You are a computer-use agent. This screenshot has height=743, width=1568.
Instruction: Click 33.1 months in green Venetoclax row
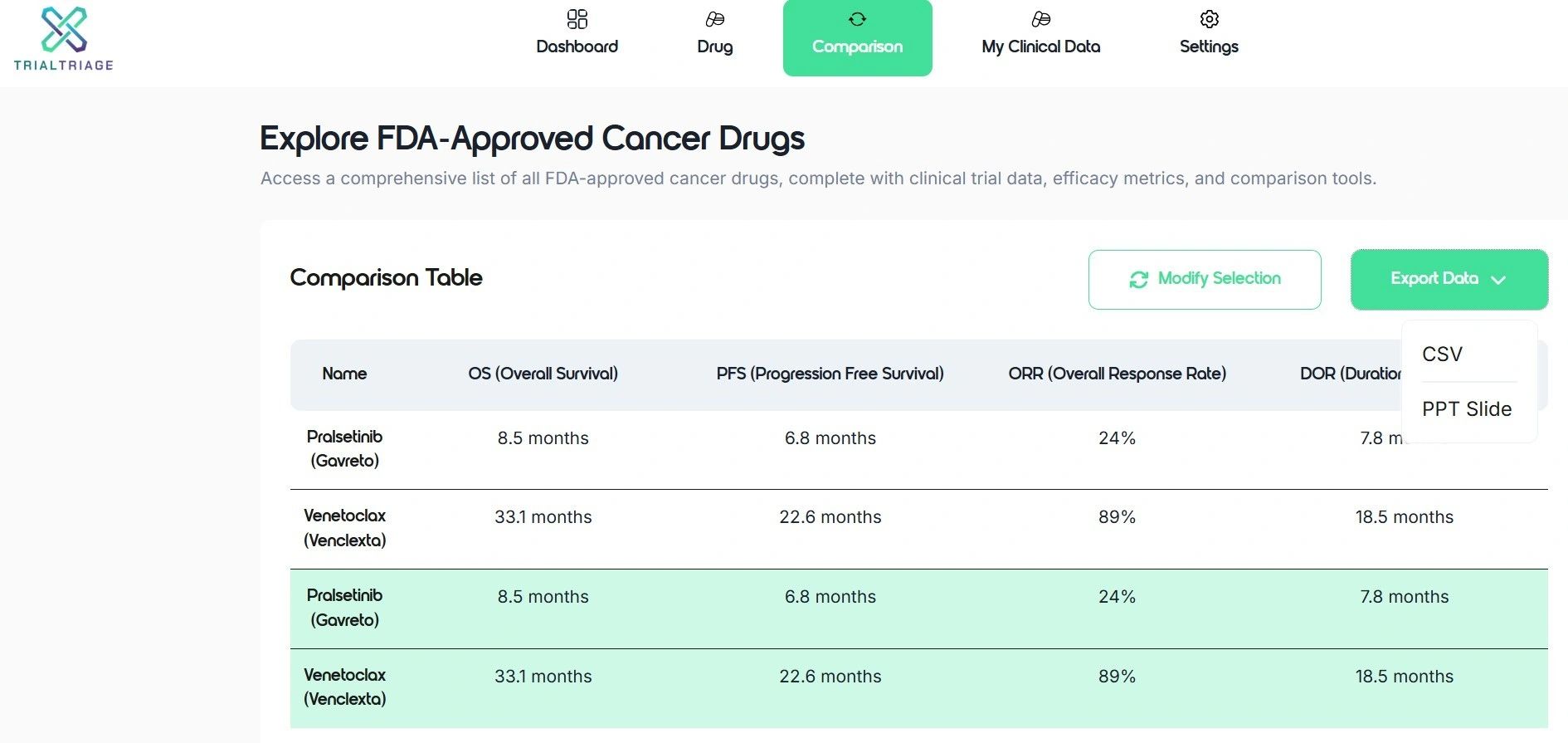pyautogui.click(x=543, y=677)
